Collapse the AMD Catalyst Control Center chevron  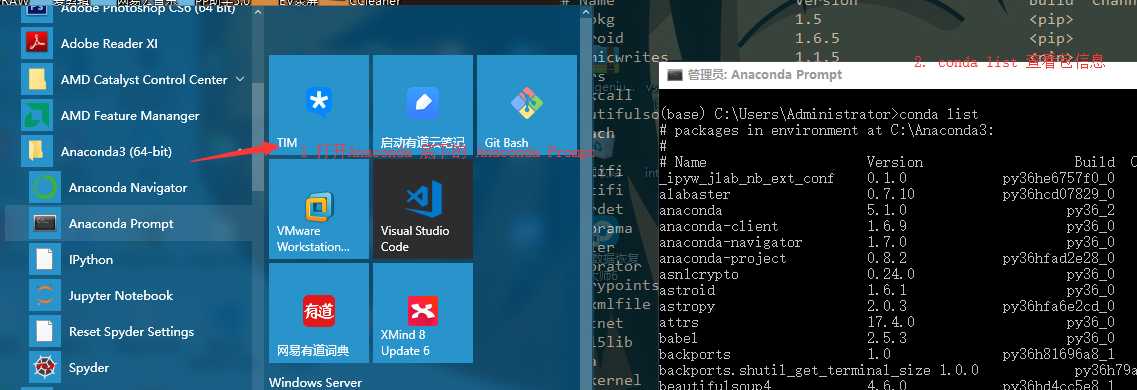241,80
